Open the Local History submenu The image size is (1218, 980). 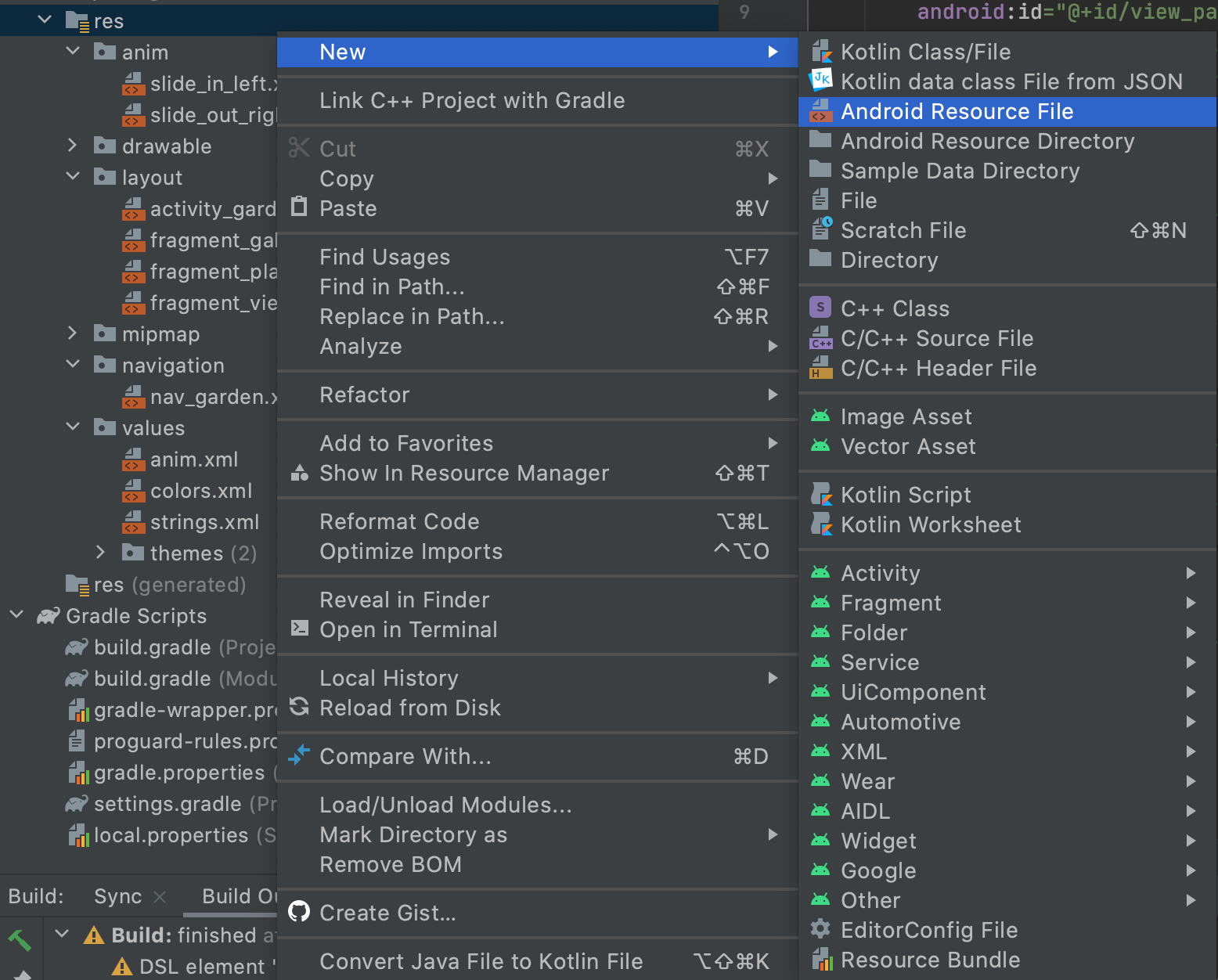538,678
